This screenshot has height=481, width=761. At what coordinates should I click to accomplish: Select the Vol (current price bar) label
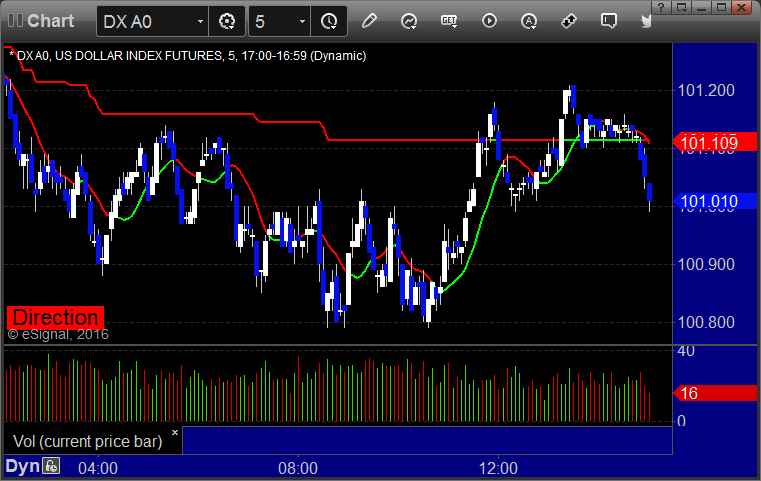pyautogui.click(x=87, y=441)
